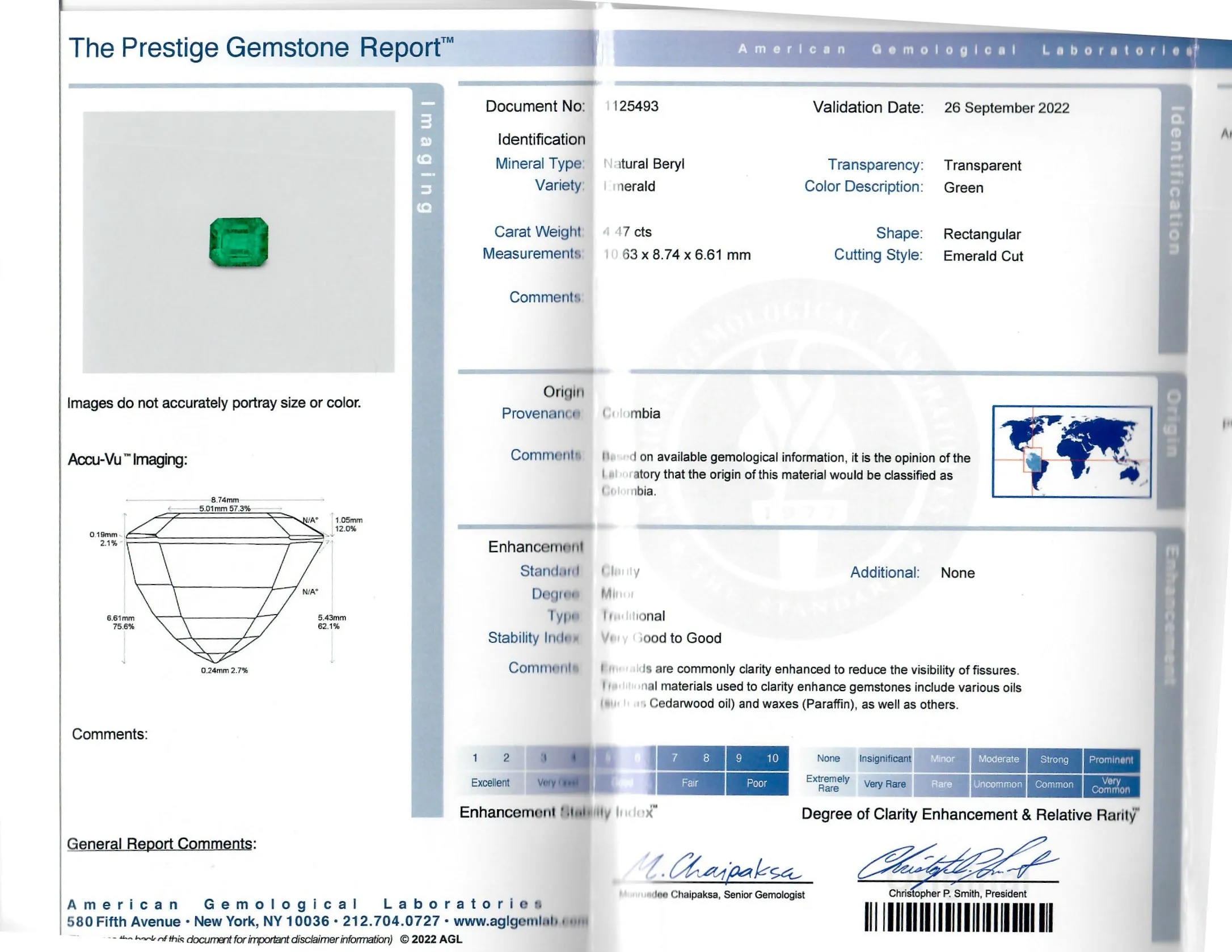The height and width of the screenshot is (952, 1232).
Task: Click the 5.01mm 57.3% table label
Action: [225, 509]
